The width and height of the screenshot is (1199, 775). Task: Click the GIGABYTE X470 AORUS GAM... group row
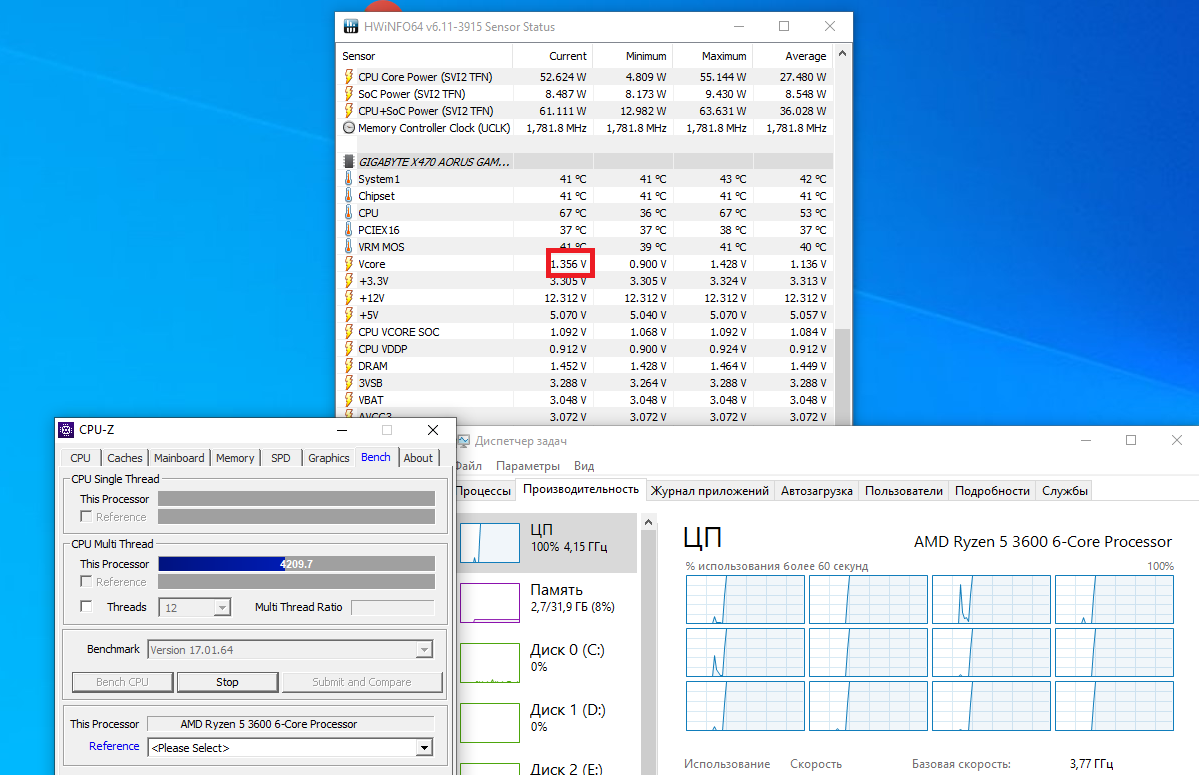tap(586, 161)
